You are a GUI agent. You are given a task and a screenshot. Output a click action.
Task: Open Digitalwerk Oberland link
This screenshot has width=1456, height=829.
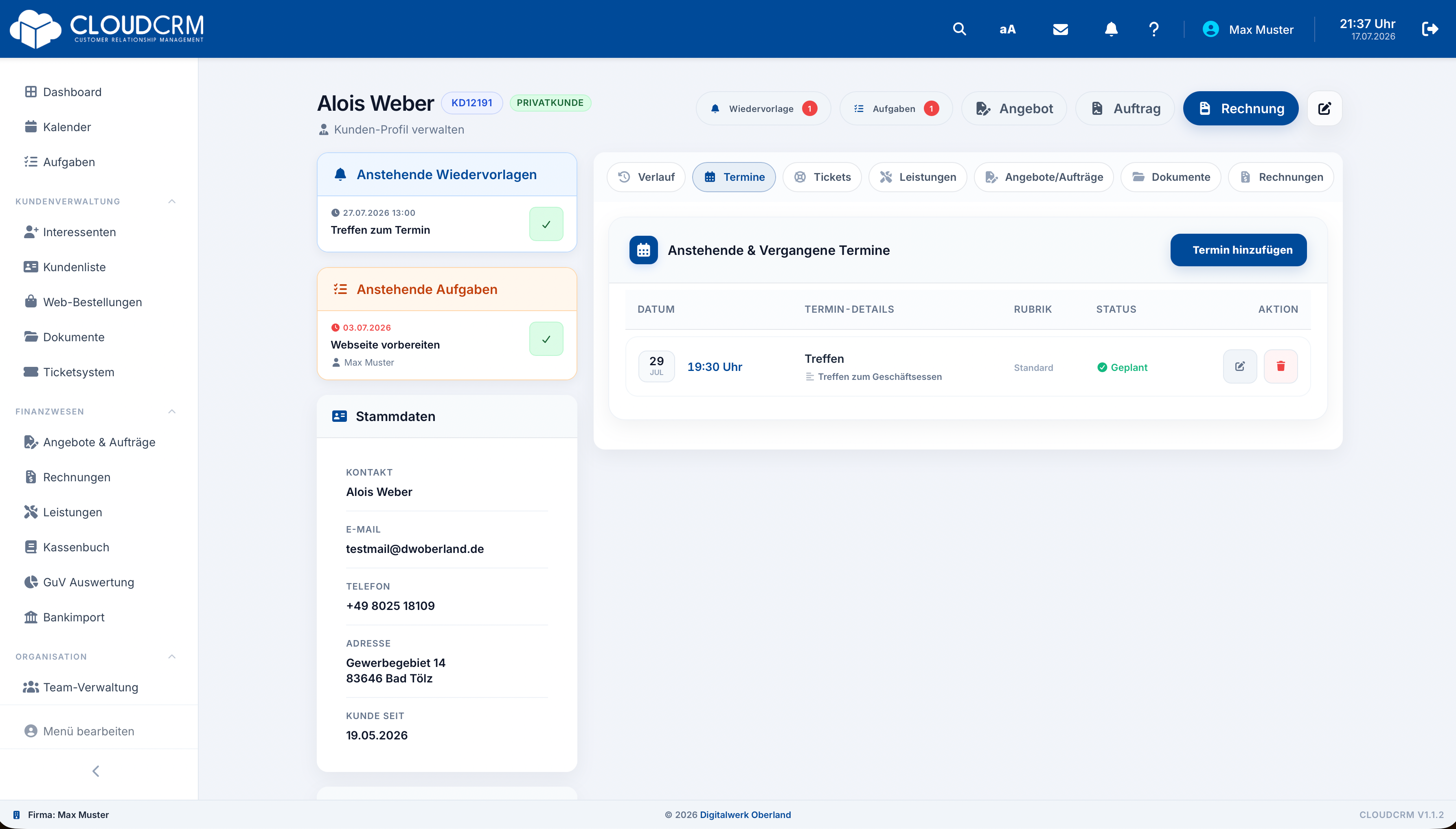(x=745, y=815)
